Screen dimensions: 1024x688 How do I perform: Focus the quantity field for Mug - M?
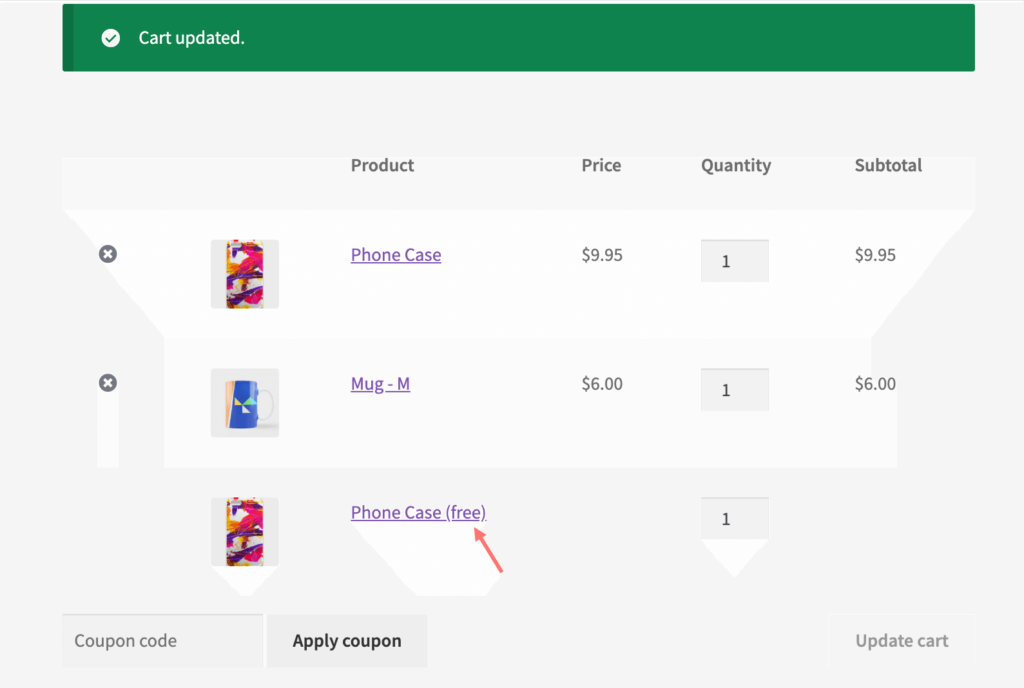click(734, 390)
